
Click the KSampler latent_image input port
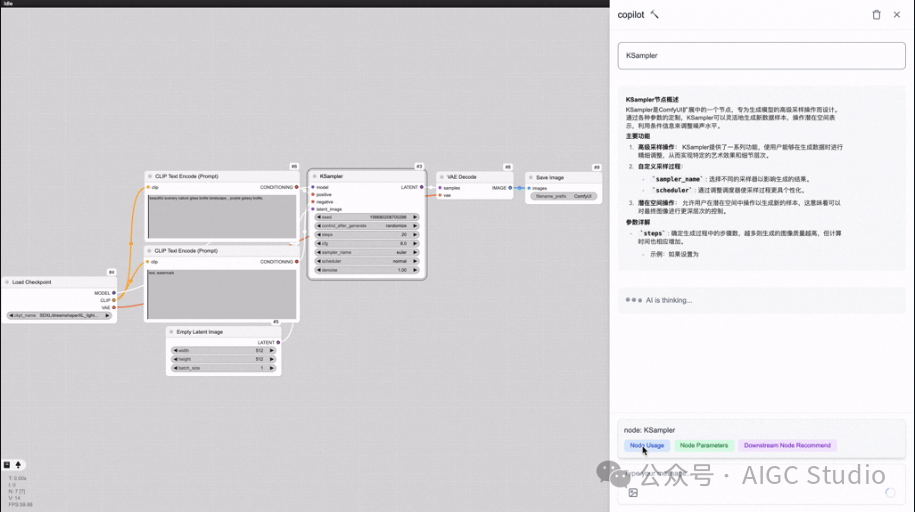tap(313, 209)
